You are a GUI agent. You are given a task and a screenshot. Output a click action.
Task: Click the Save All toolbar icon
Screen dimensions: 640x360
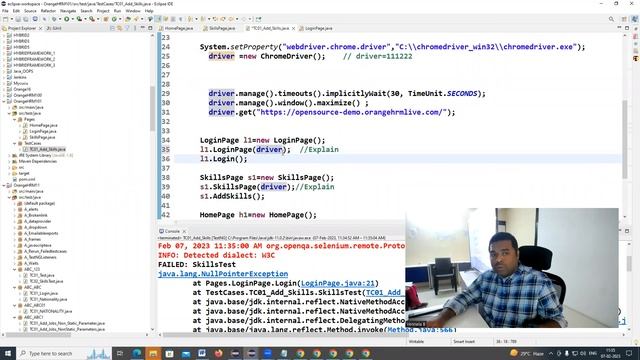(25, 19)
